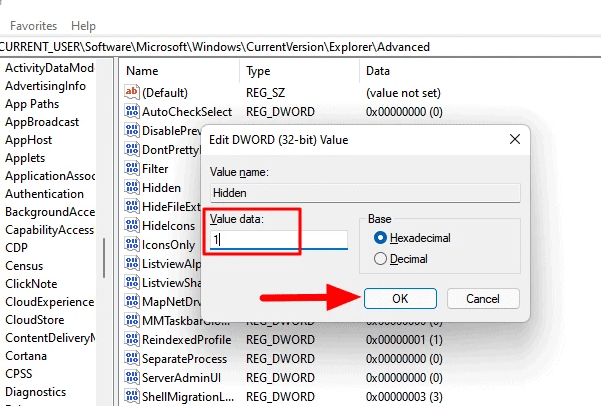Image resolution: width=601 pixels, height=406 pixels.
Task: Click the SeparateProcess value icon
Action: (x=131, y=359)
